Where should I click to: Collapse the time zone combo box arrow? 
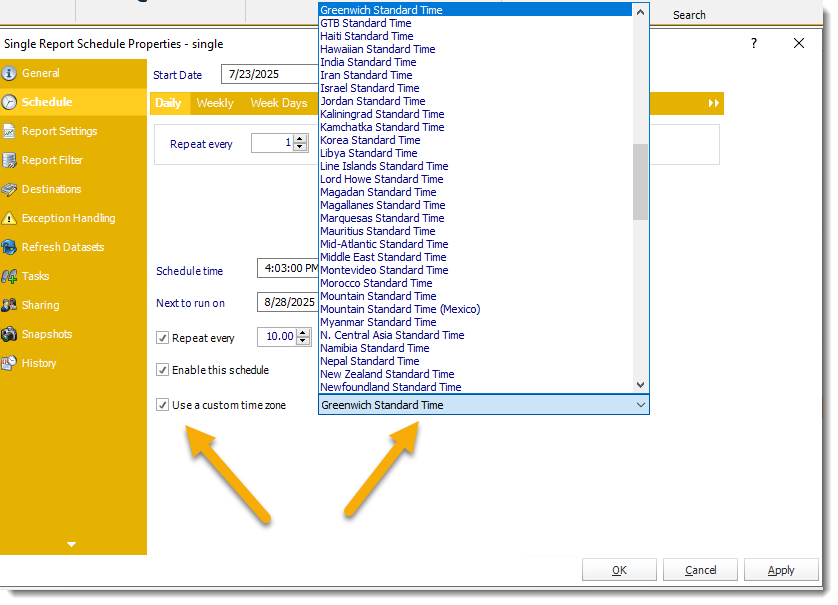point(641,405)
